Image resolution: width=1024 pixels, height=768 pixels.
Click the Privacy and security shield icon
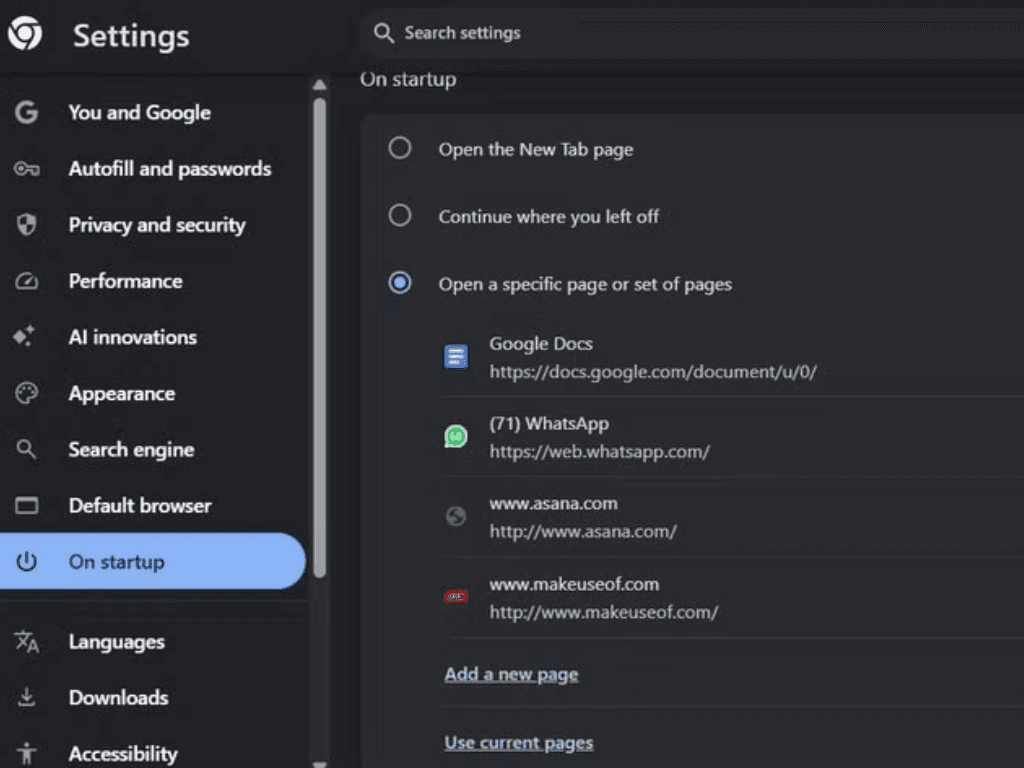[26, 226]
